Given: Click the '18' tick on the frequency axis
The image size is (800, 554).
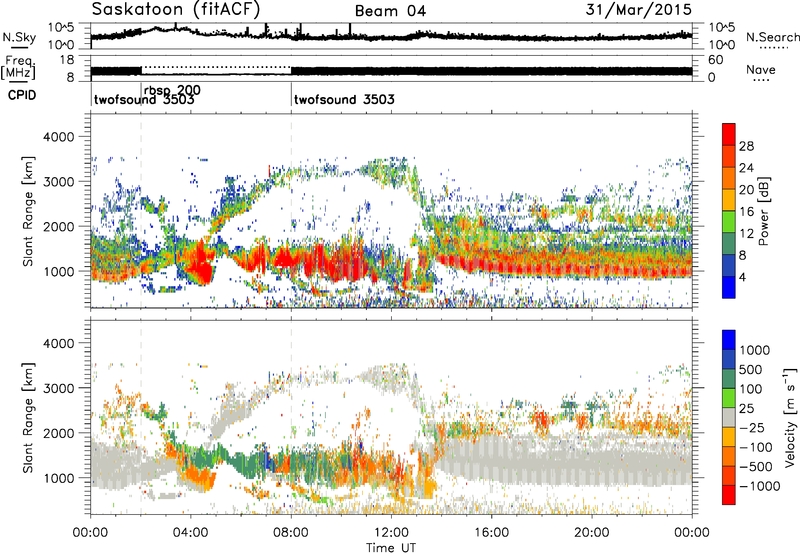Looking at the screenshot, I should pos(67,60).
